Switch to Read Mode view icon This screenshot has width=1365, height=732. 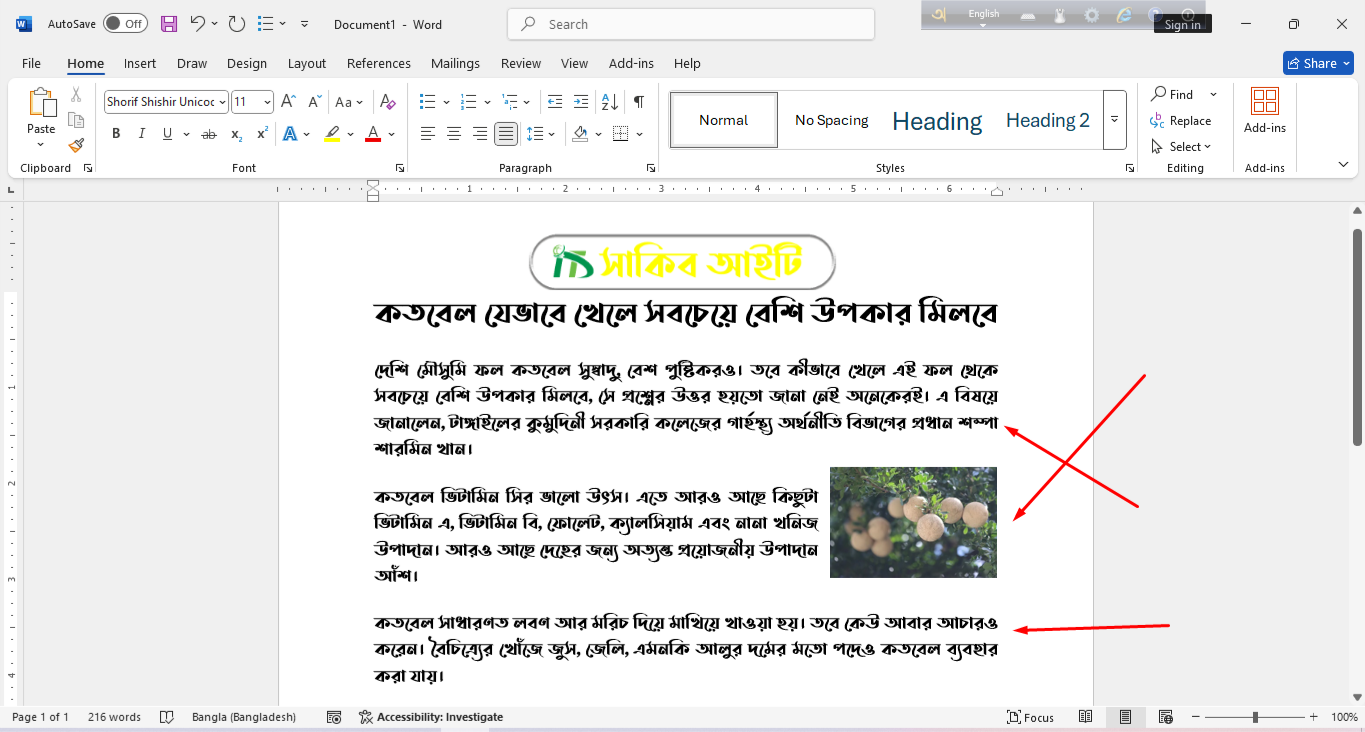[1085, 717]
